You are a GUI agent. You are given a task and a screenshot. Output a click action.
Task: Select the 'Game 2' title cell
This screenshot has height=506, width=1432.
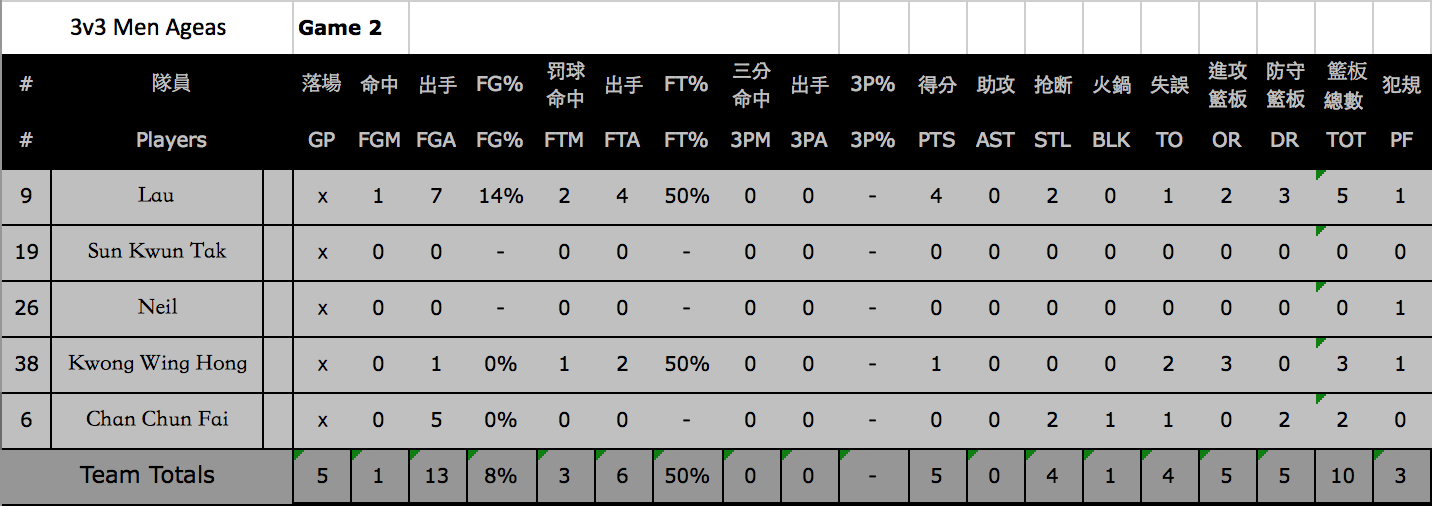[351, 28]
